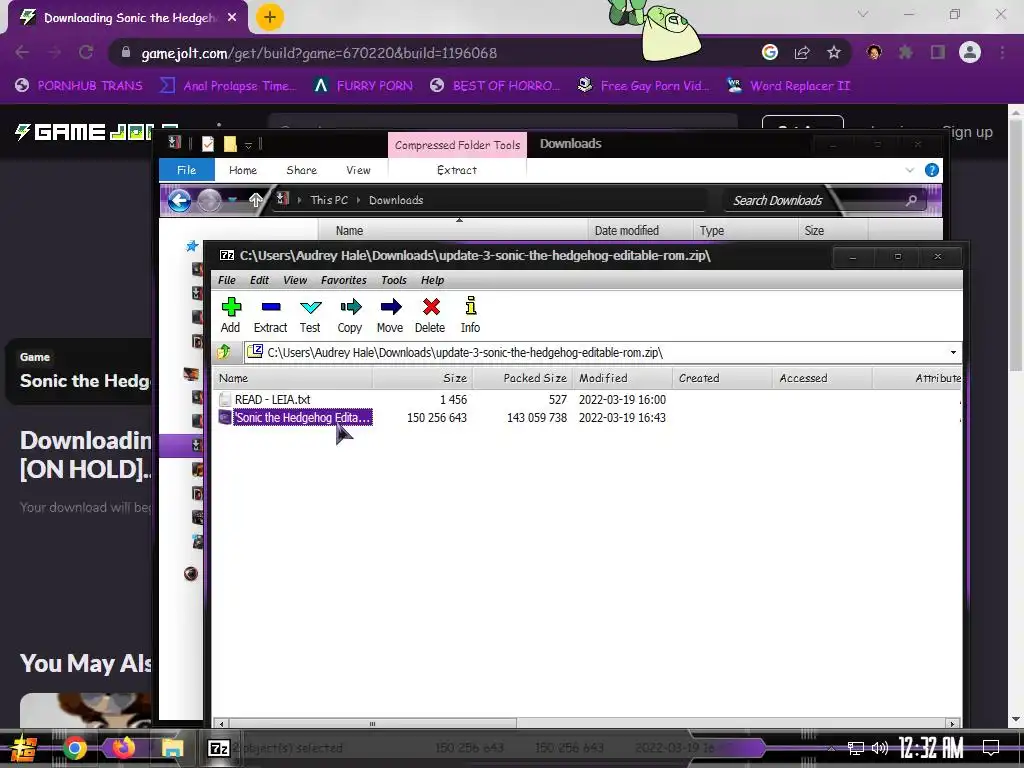The image size is (1024, 768).
Task: Sort by the Modified column in 7-Zip
Action: click(x=622, y=378)
